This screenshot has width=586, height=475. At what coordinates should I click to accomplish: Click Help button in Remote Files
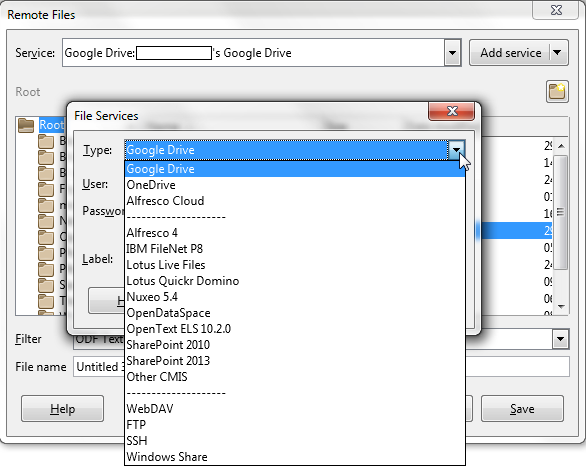62,409
